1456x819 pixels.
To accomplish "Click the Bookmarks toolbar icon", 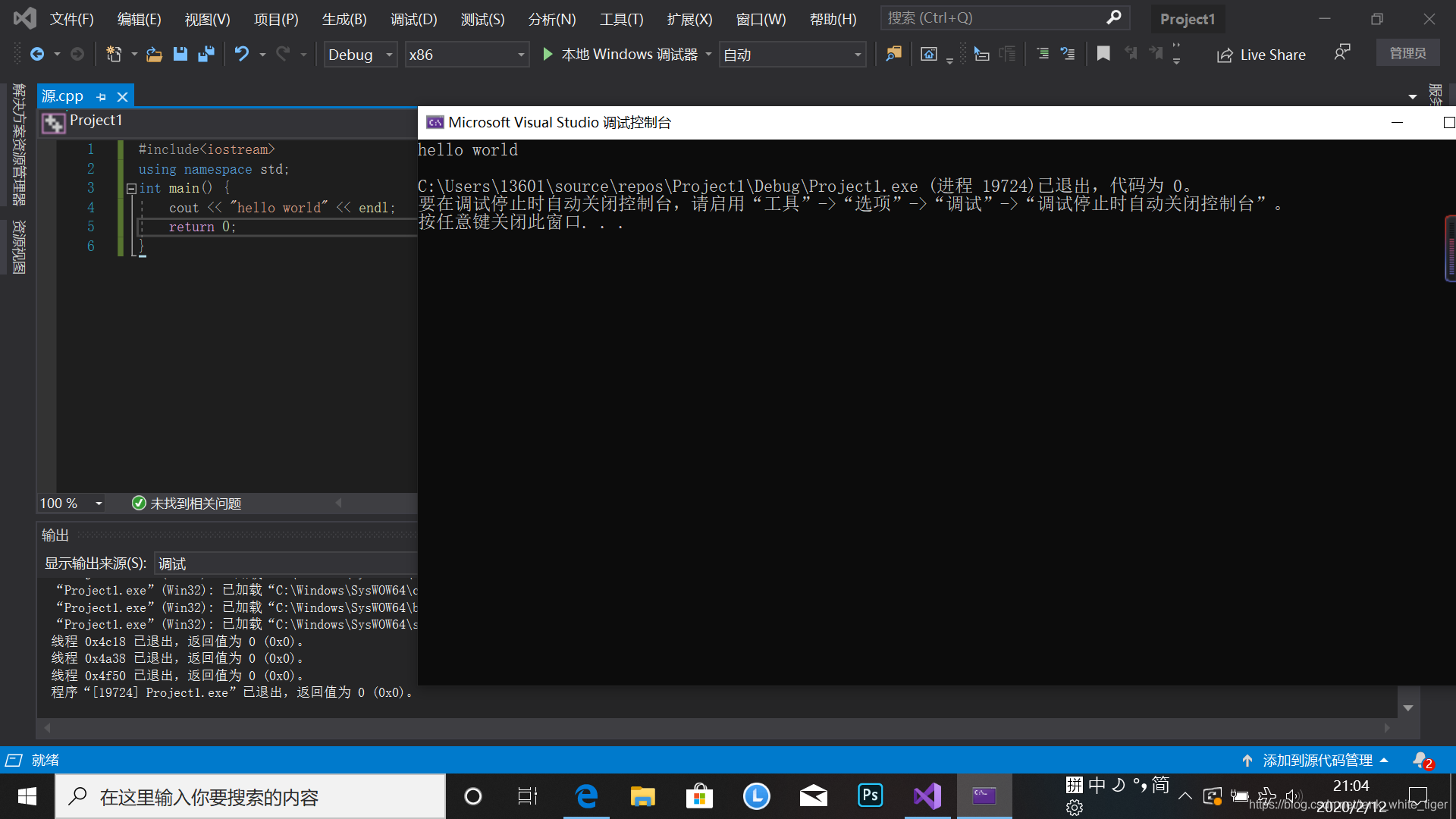I will 1104,54.
